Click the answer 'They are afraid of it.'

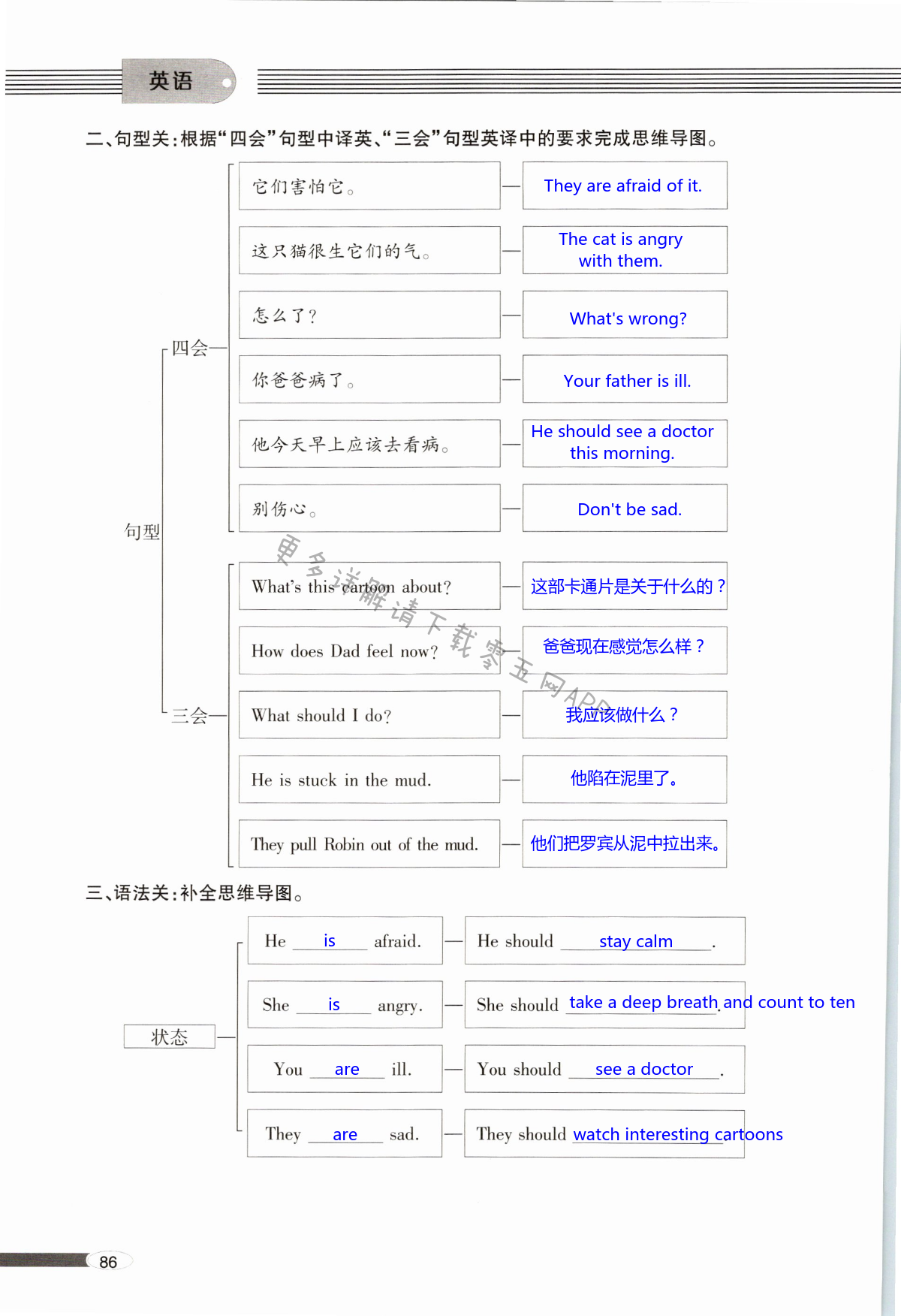[623, 186]
